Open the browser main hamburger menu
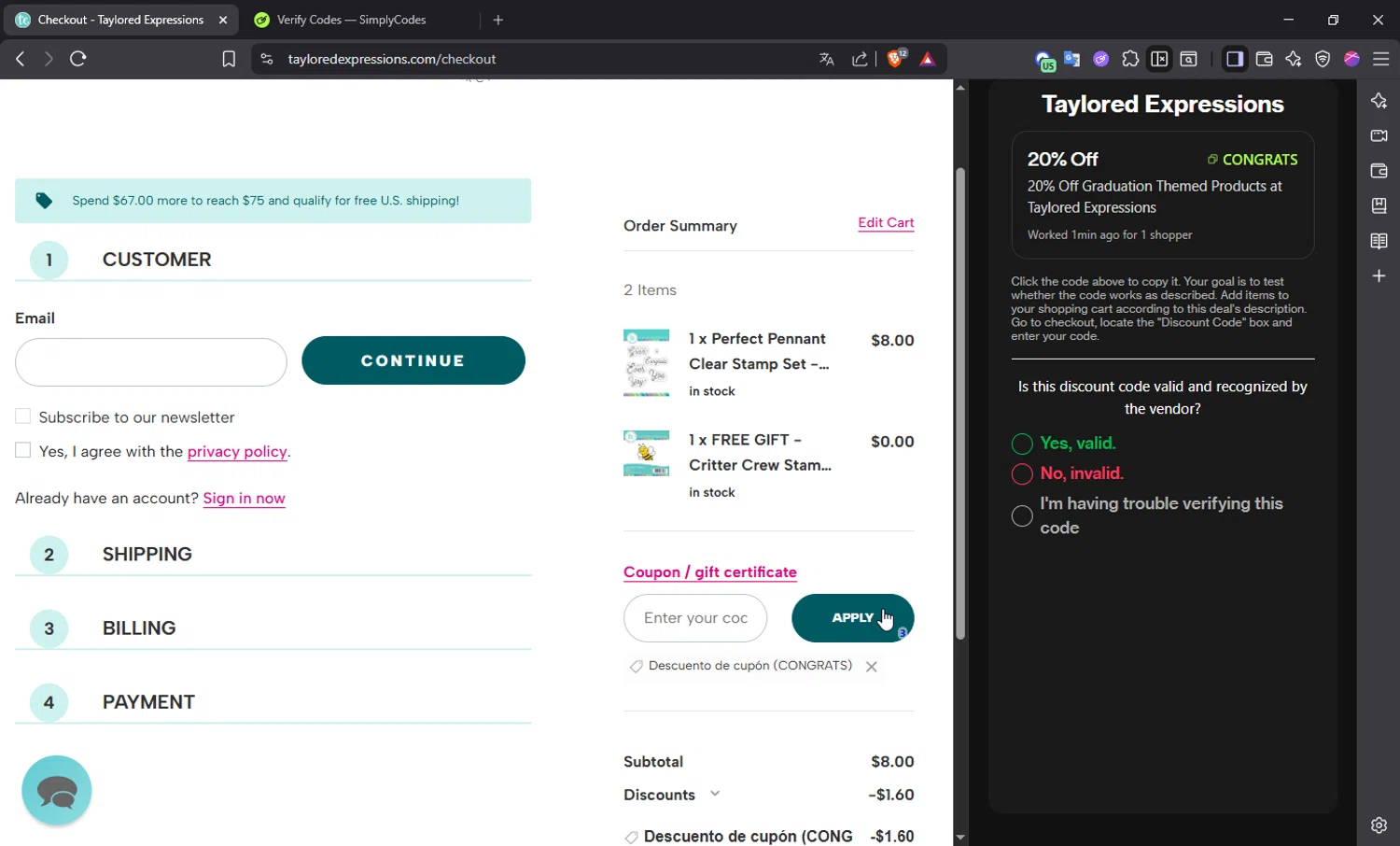The width and height of the screenshot is (1400, 846). (1381, 59)
